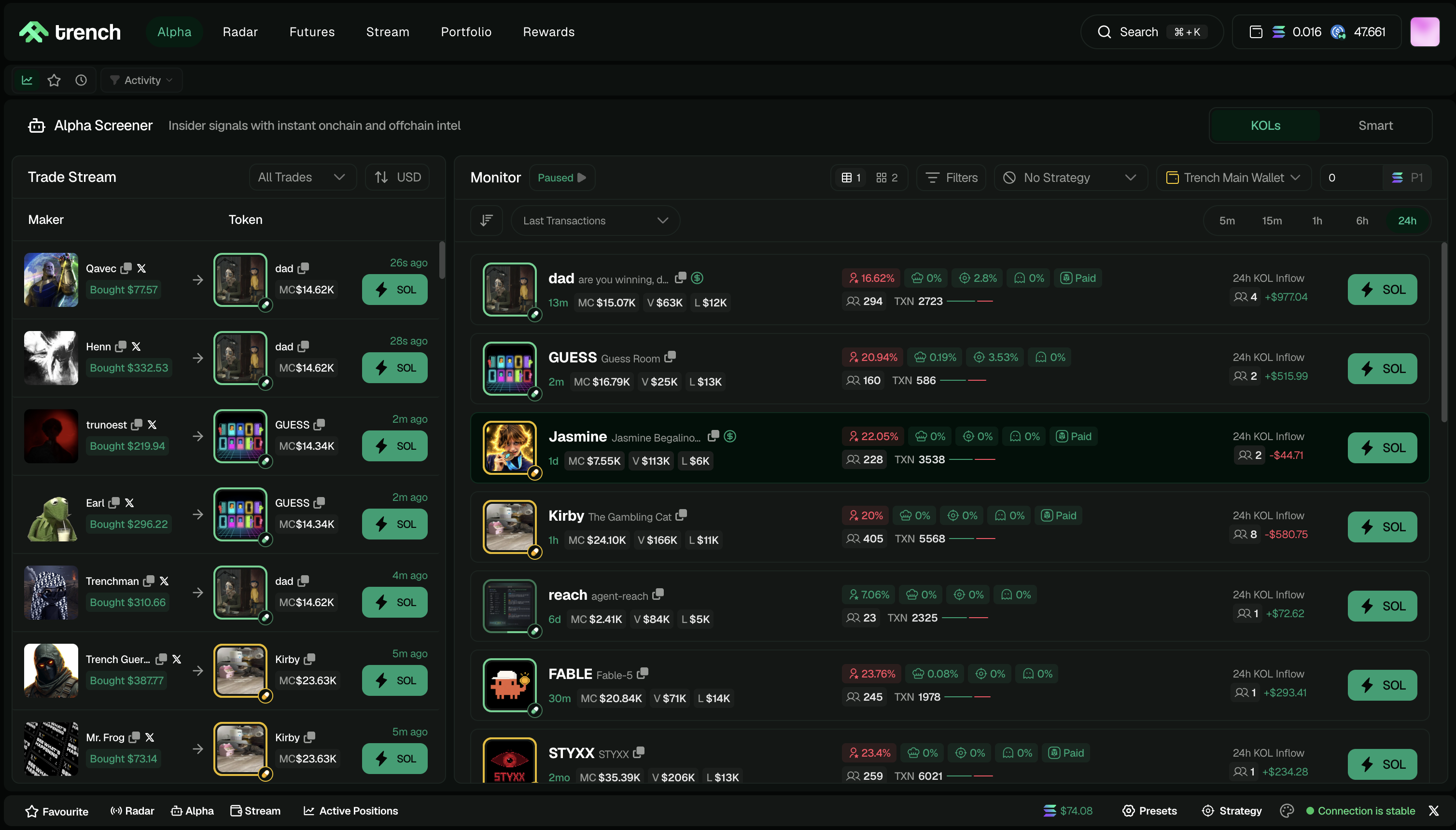
Task: Copy the Jasmine token address
Action: [714, 436]
